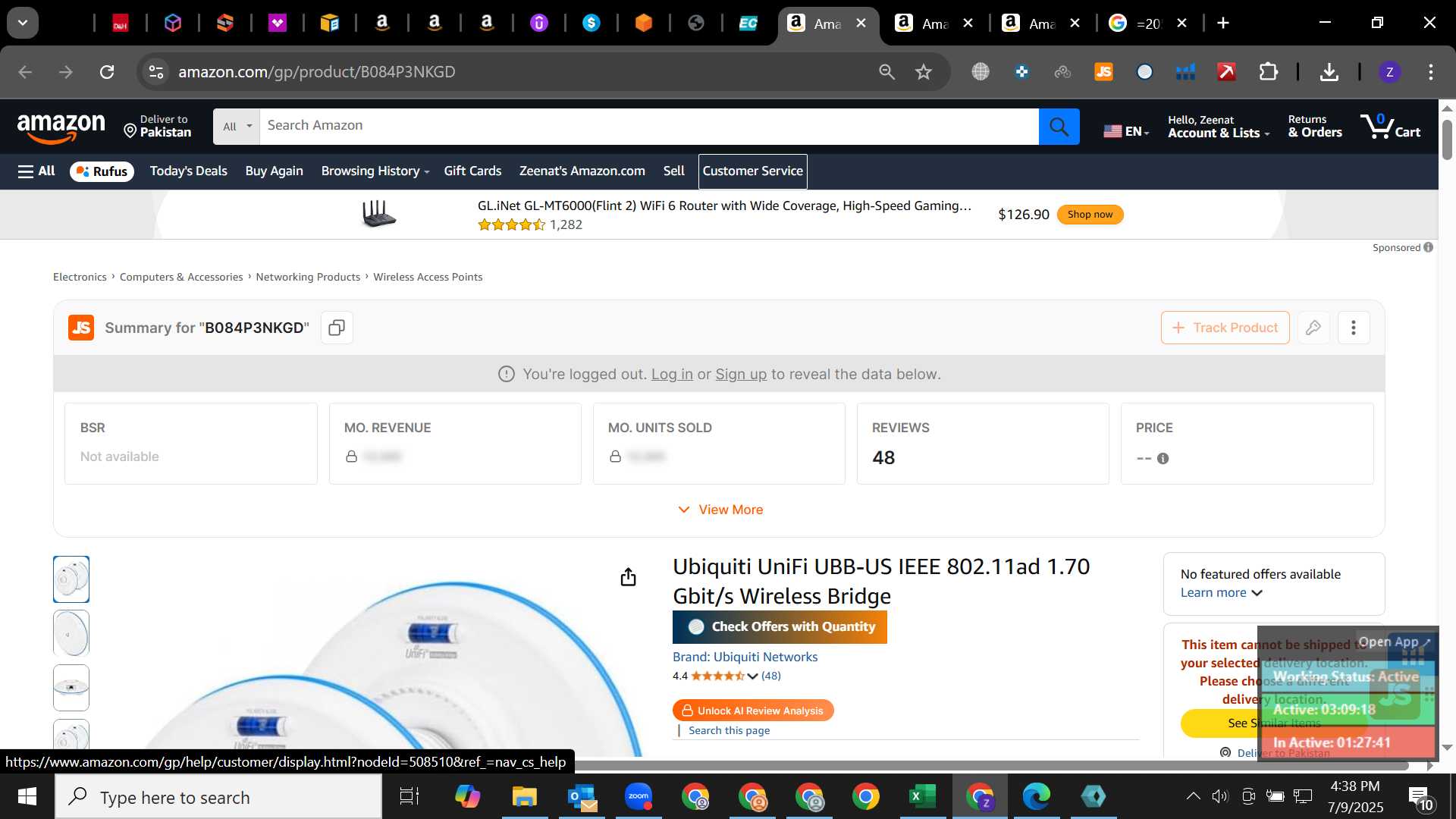This screenshot has height=819, width=1456.
Task: Open Excel from the taskbar
Action: pyautogui.click(x=922, y=796)
